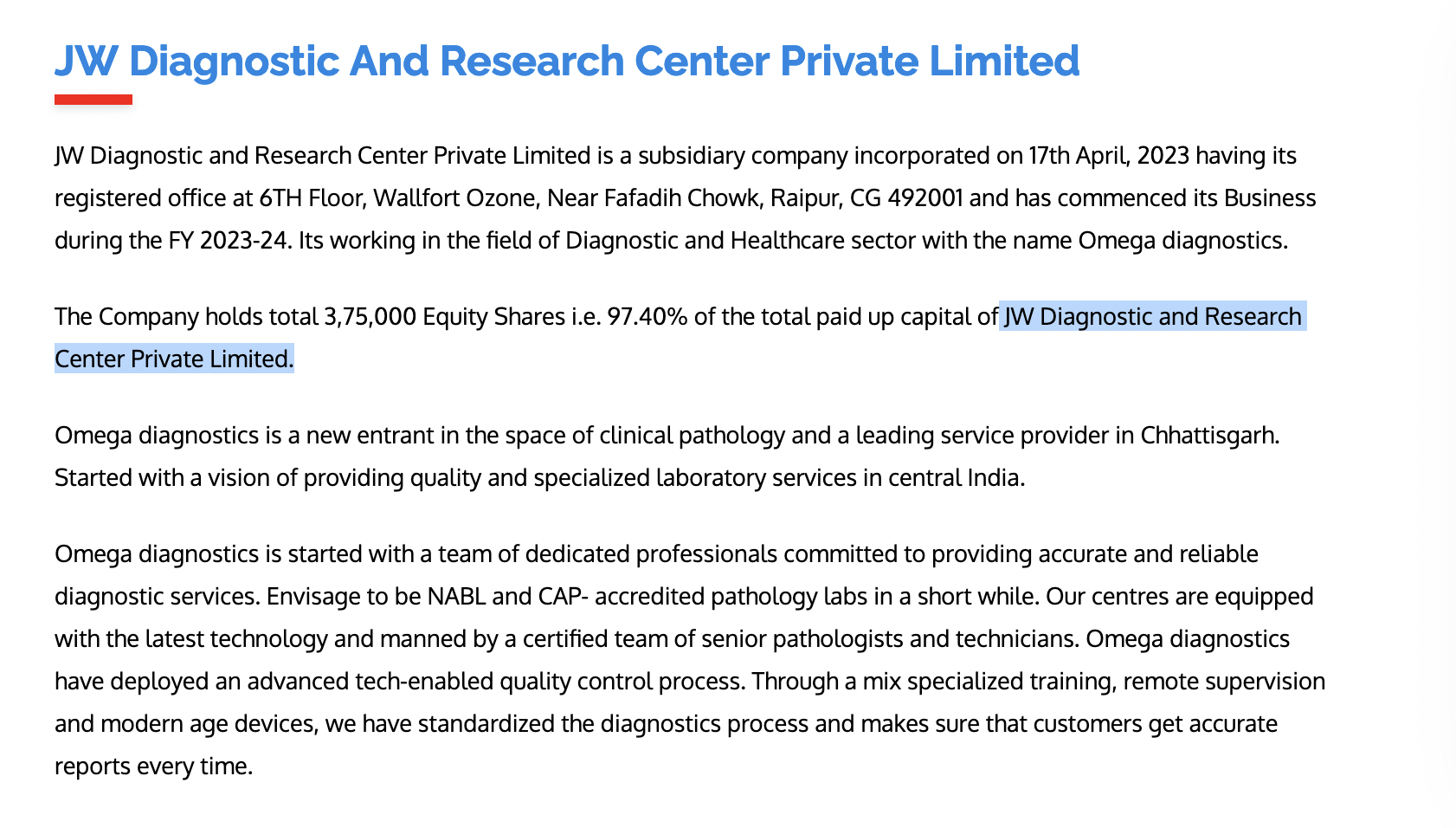Click the red underline bar below heading
This screenshot has width=1456, height=828.
pyautogui.click(x=93, y=100)
